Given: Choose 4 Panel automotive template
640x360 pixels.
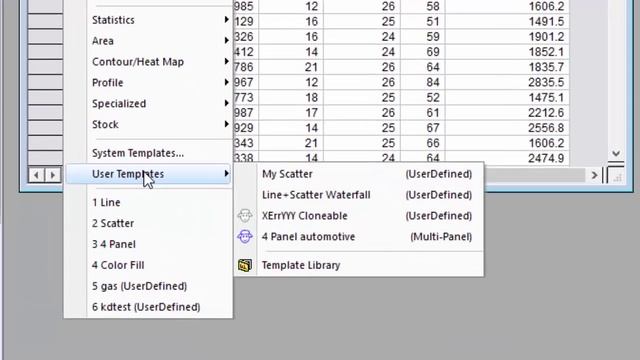Looking at the screenshot, I should pyautogui.click(x=359, y=237).
